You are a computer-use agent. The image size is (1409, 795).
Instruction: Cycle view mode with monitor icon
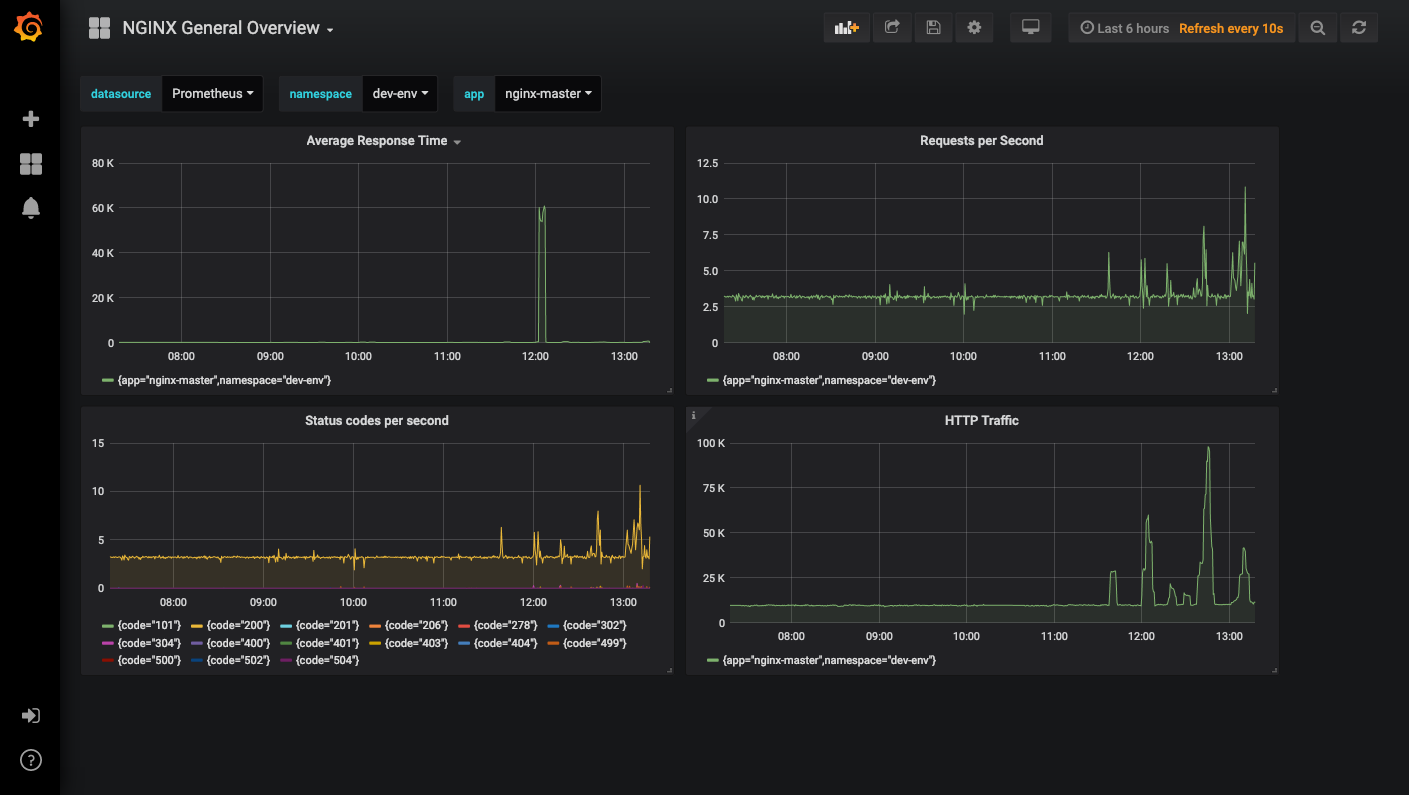pyautogui.click(x=1031, y=28)
